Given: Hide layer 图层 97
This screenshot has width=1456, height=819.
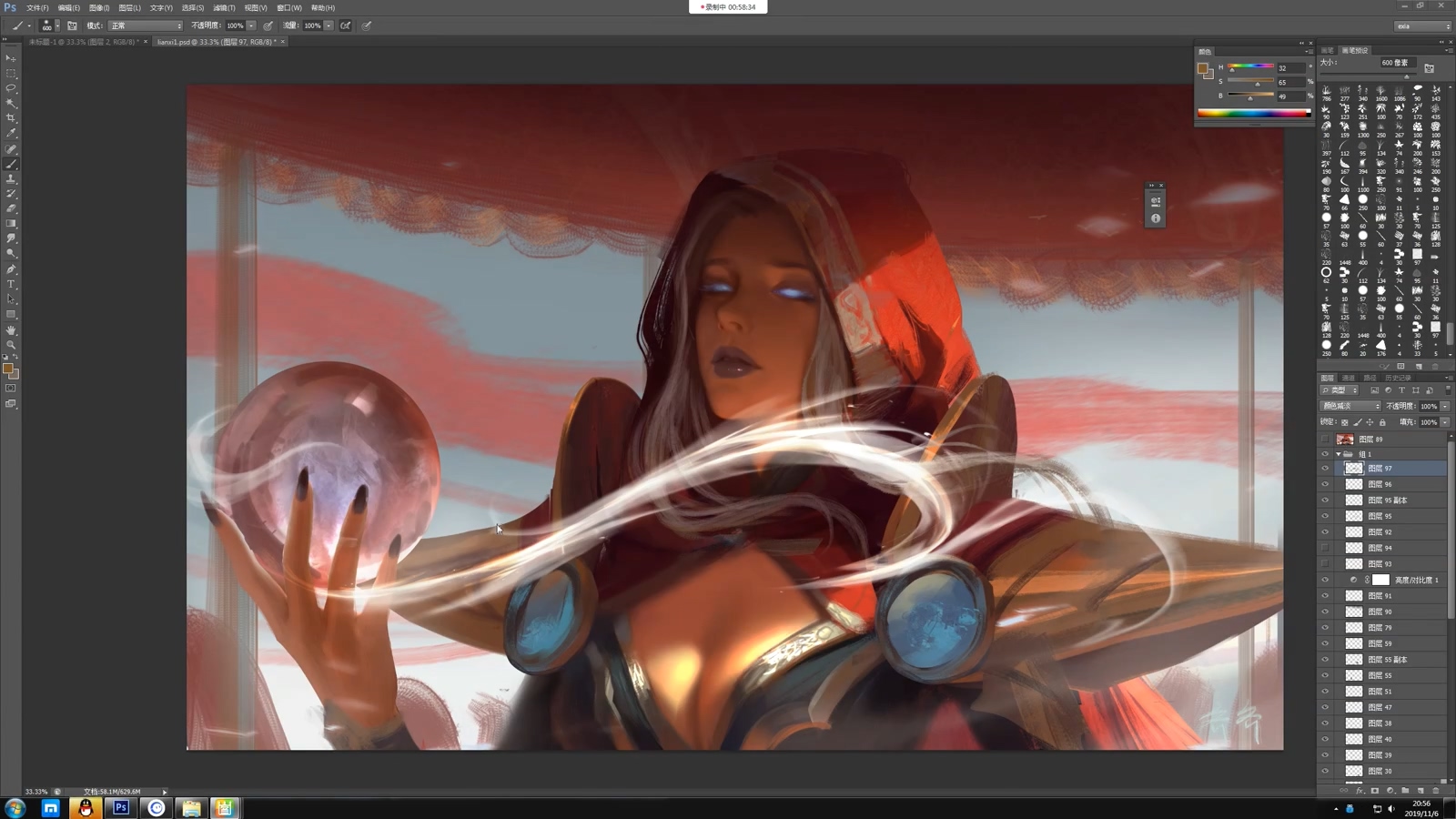Looking at the screenshot, I should (1325, 469).
